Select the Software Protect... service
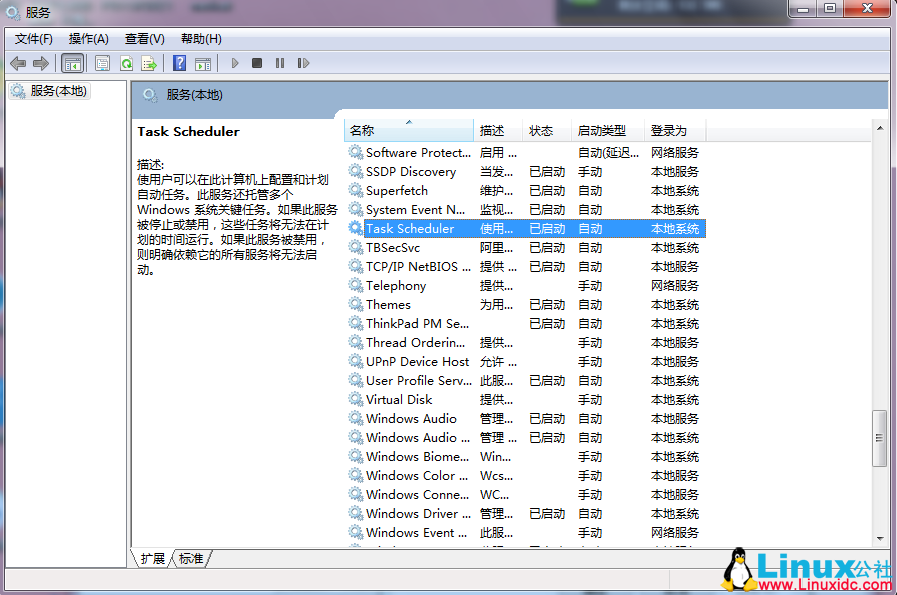Viewport: 897px width, 595px height. point(419,152)
